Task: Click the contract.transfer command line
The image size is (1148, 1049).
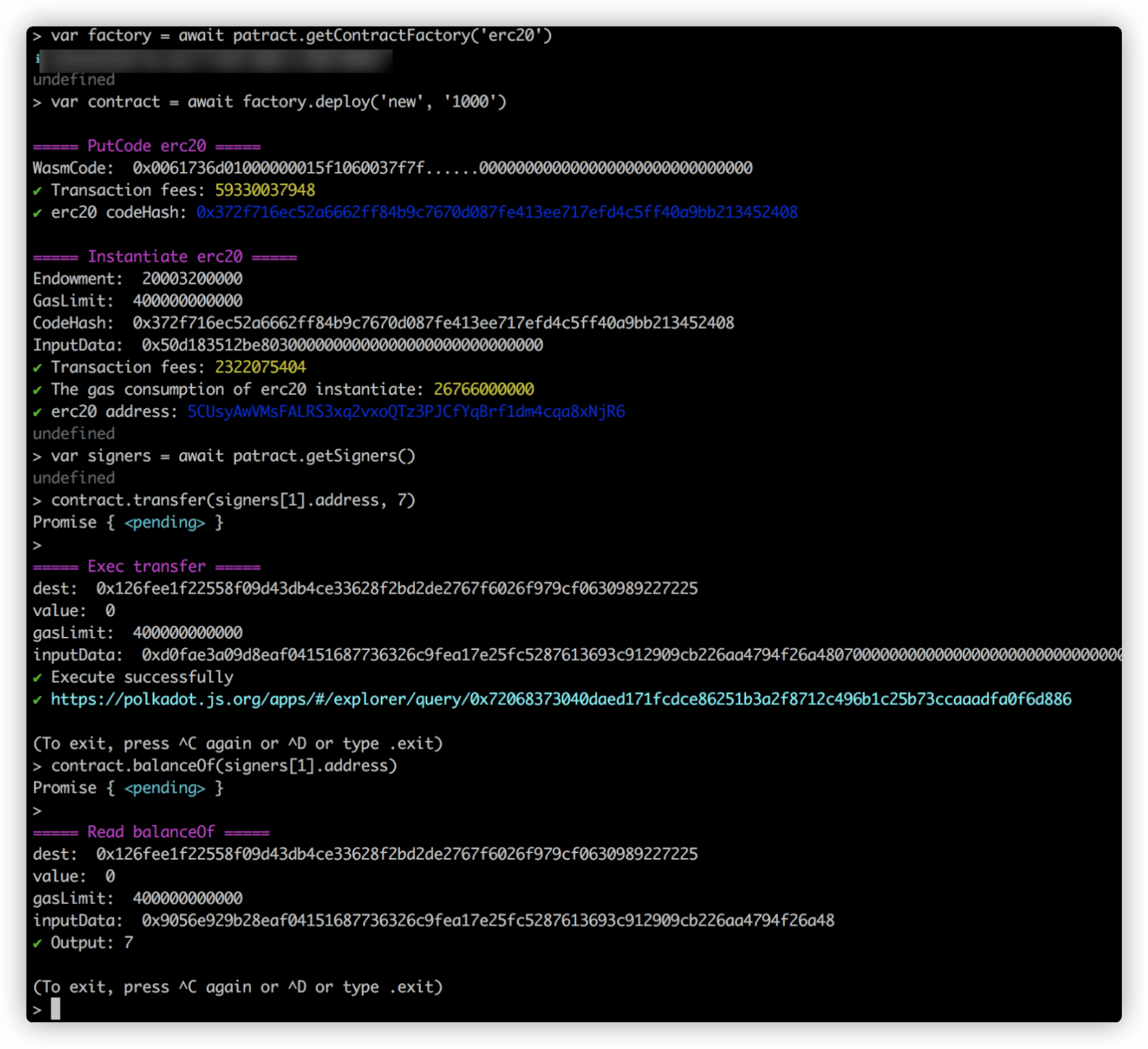Action: (x=232, y=501)
